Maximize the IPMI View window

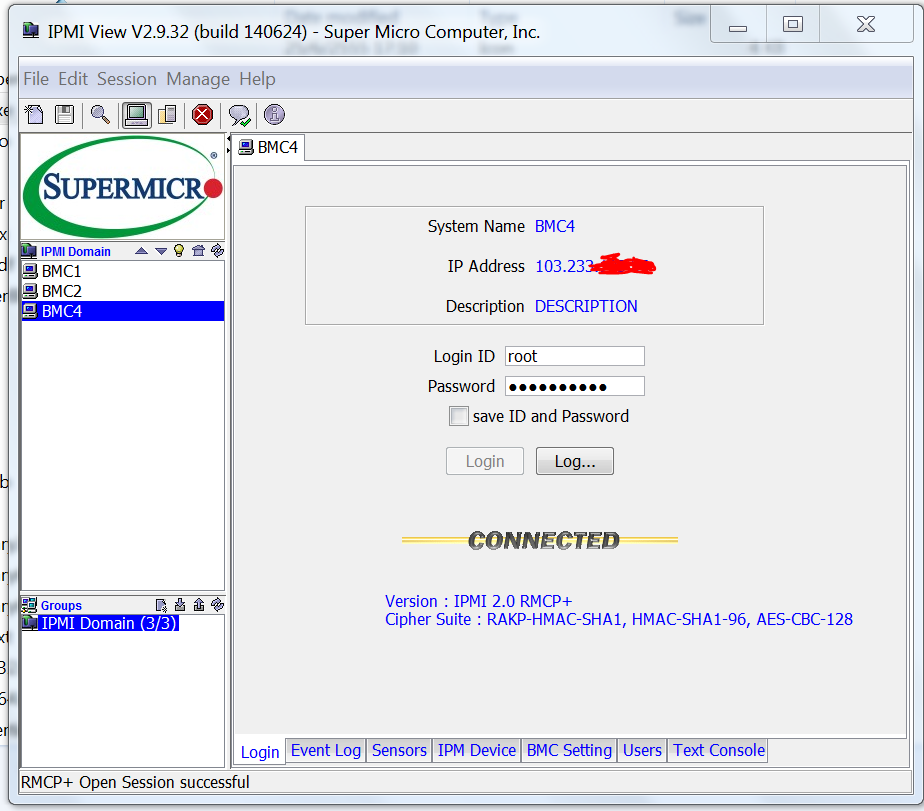click(x=793, y=25)
